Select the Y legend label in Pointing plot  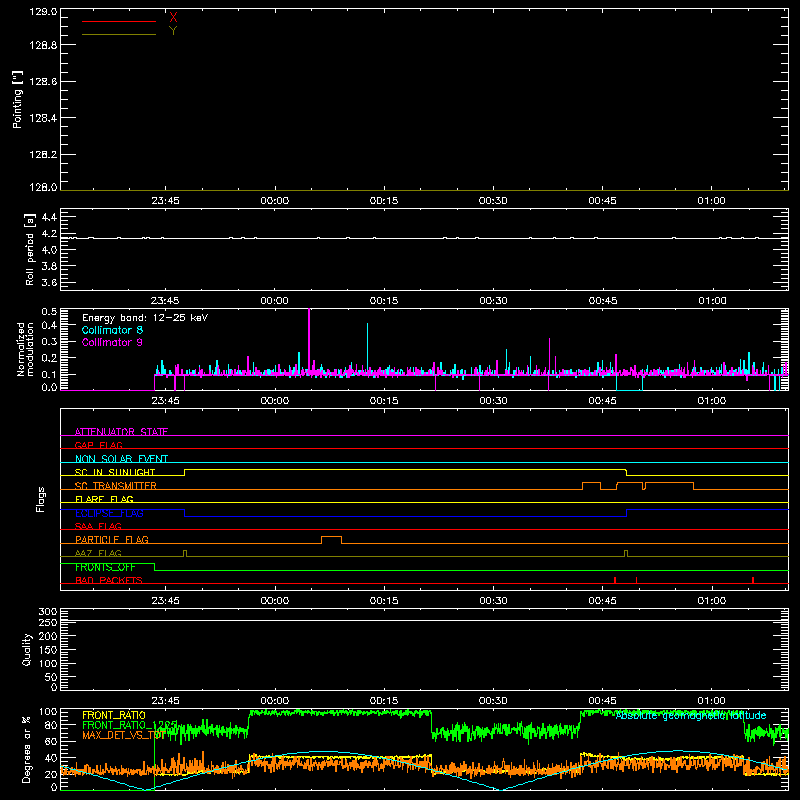click(x=173, y=31)
